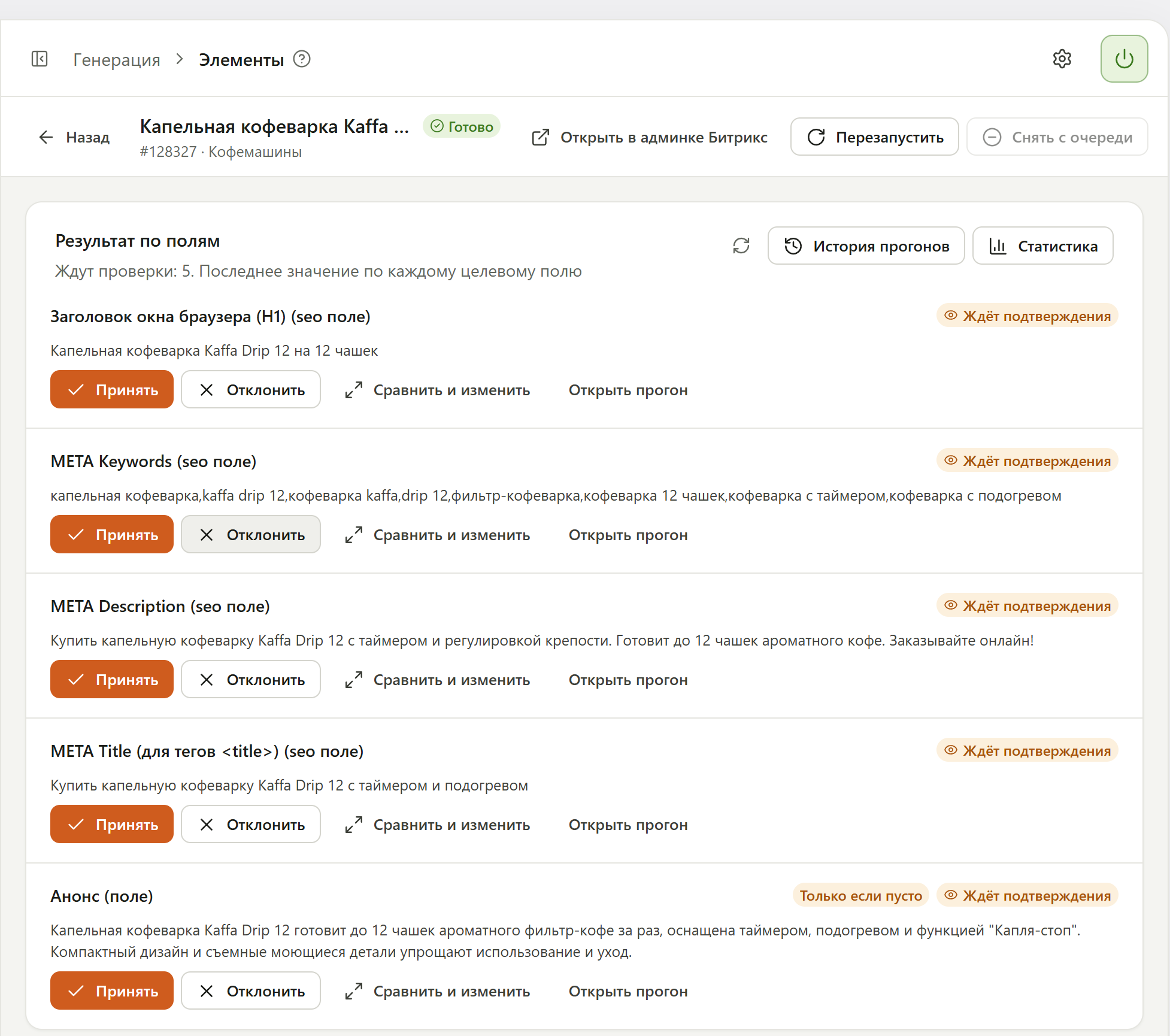Compare and edit the Анонс field
This screenshot has width=1170, height=1036.
pos(437,991)
